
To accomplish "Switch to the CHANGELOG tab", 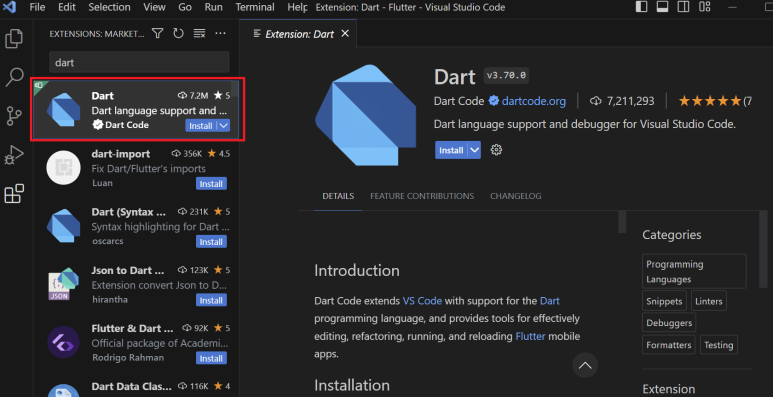I will [516, 196].
